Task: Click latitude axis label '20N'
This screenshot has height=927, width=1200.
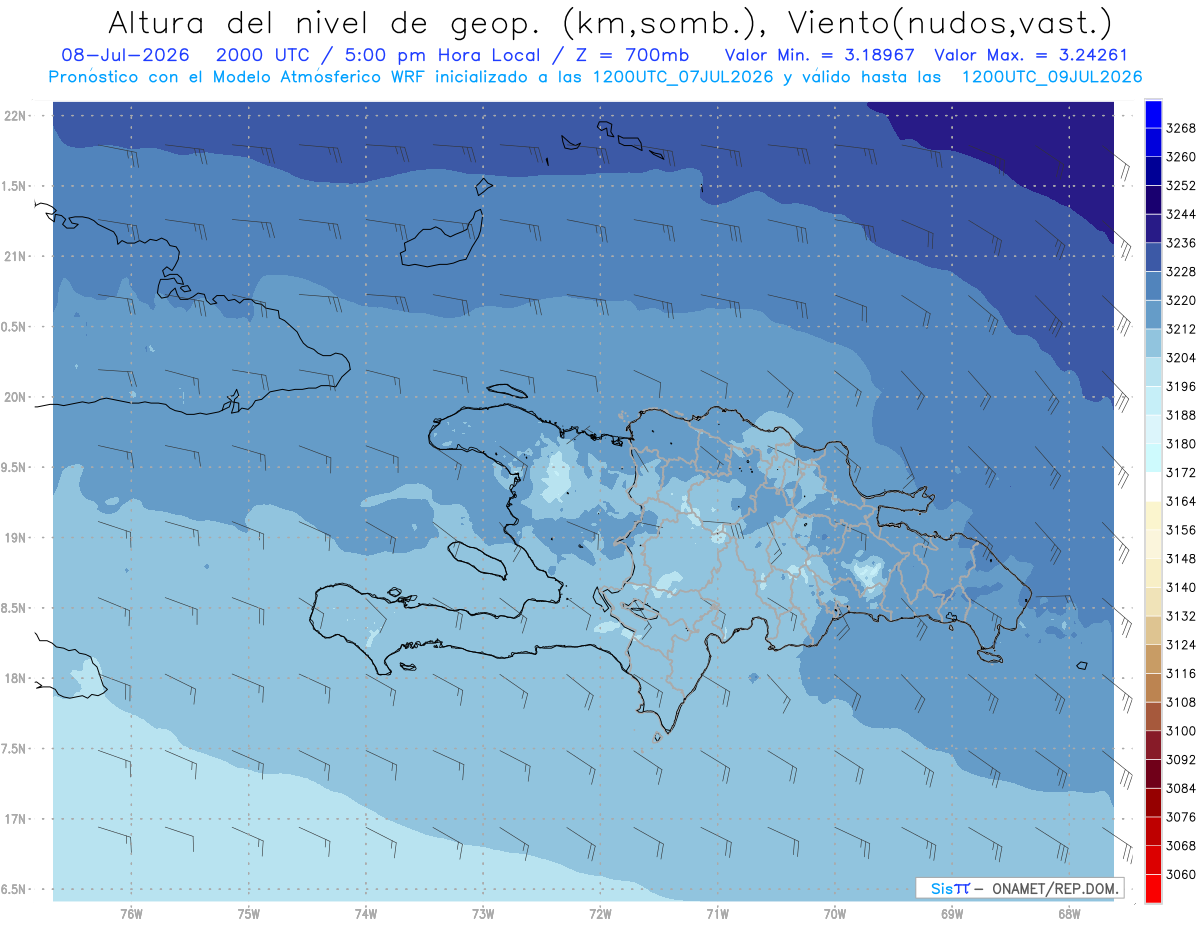Action: coord(16,397)
